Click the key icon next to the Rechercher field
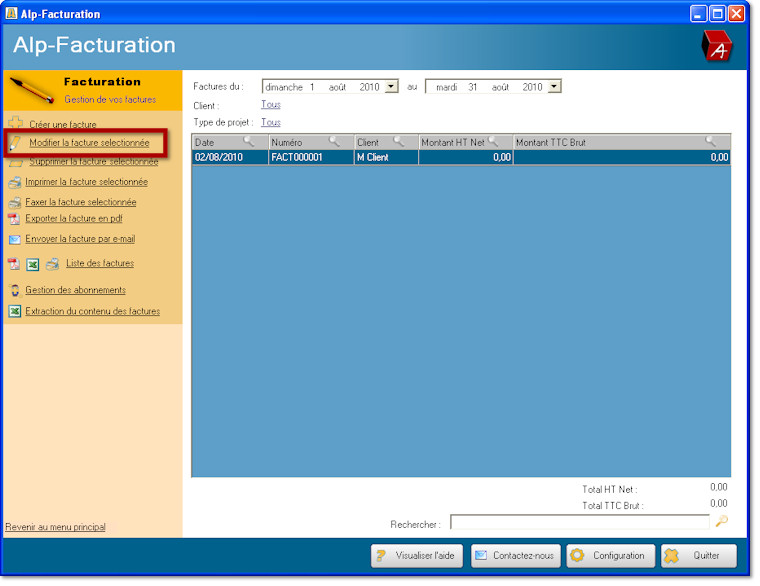The image size is (760, 586). (722, 522)
